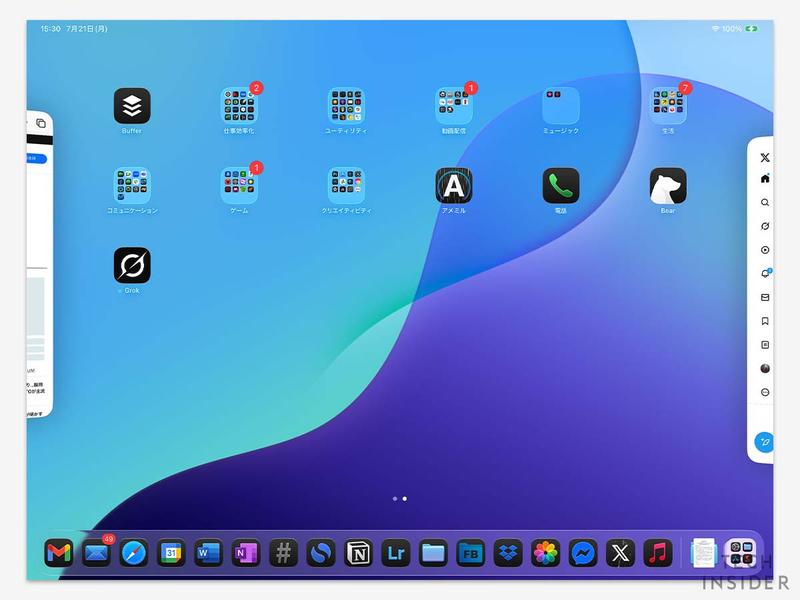Open the Bear notes app
This screenshot has width=800, height=600.
[x=667, y=185]
